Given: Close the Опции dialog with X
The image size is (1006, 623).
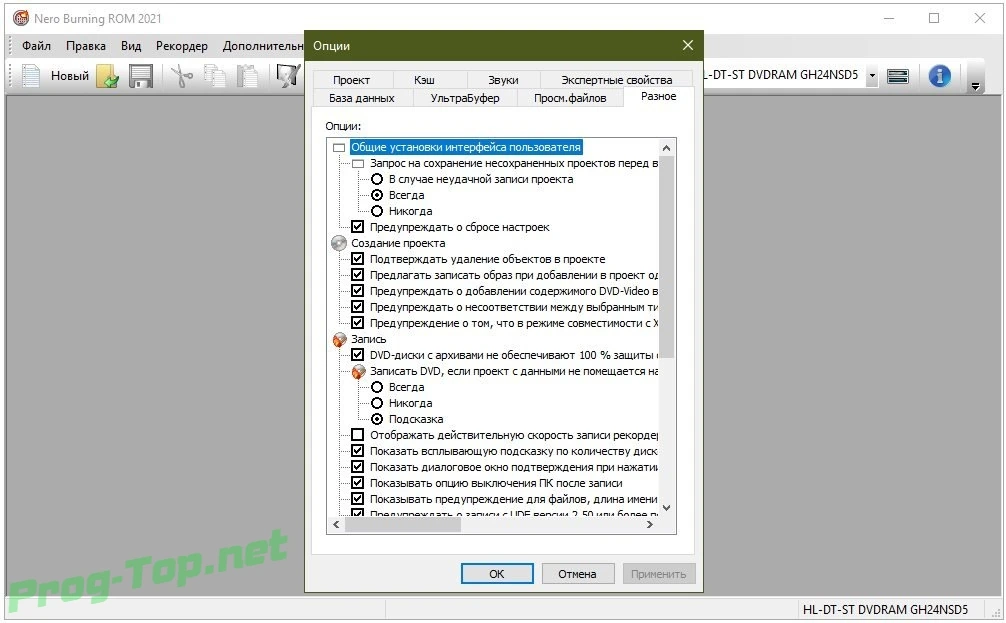Looking at the screenshot, I should point(688,45).
